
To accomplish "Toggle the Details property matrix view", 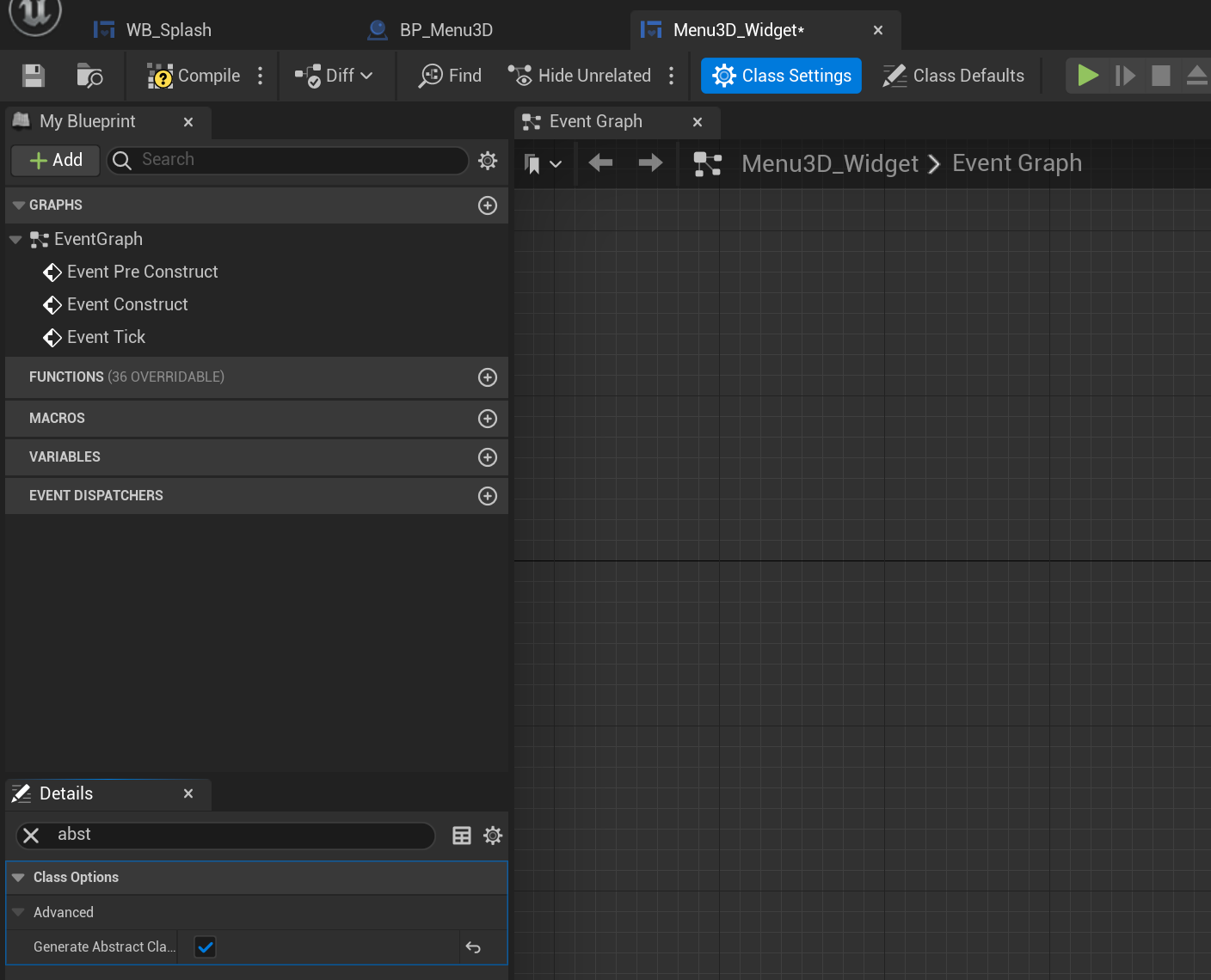I will (x=462, y=836).
